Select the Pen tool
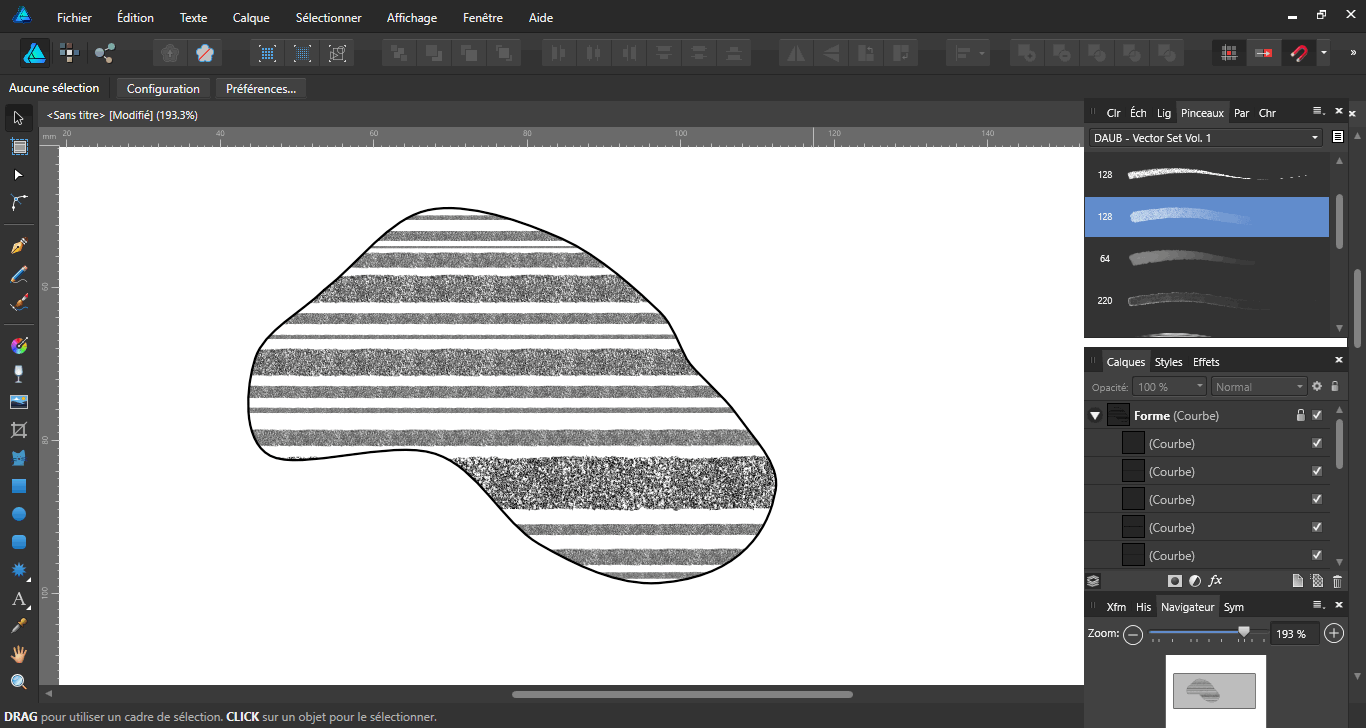1366x728 pixels. (x=18, y=246)
